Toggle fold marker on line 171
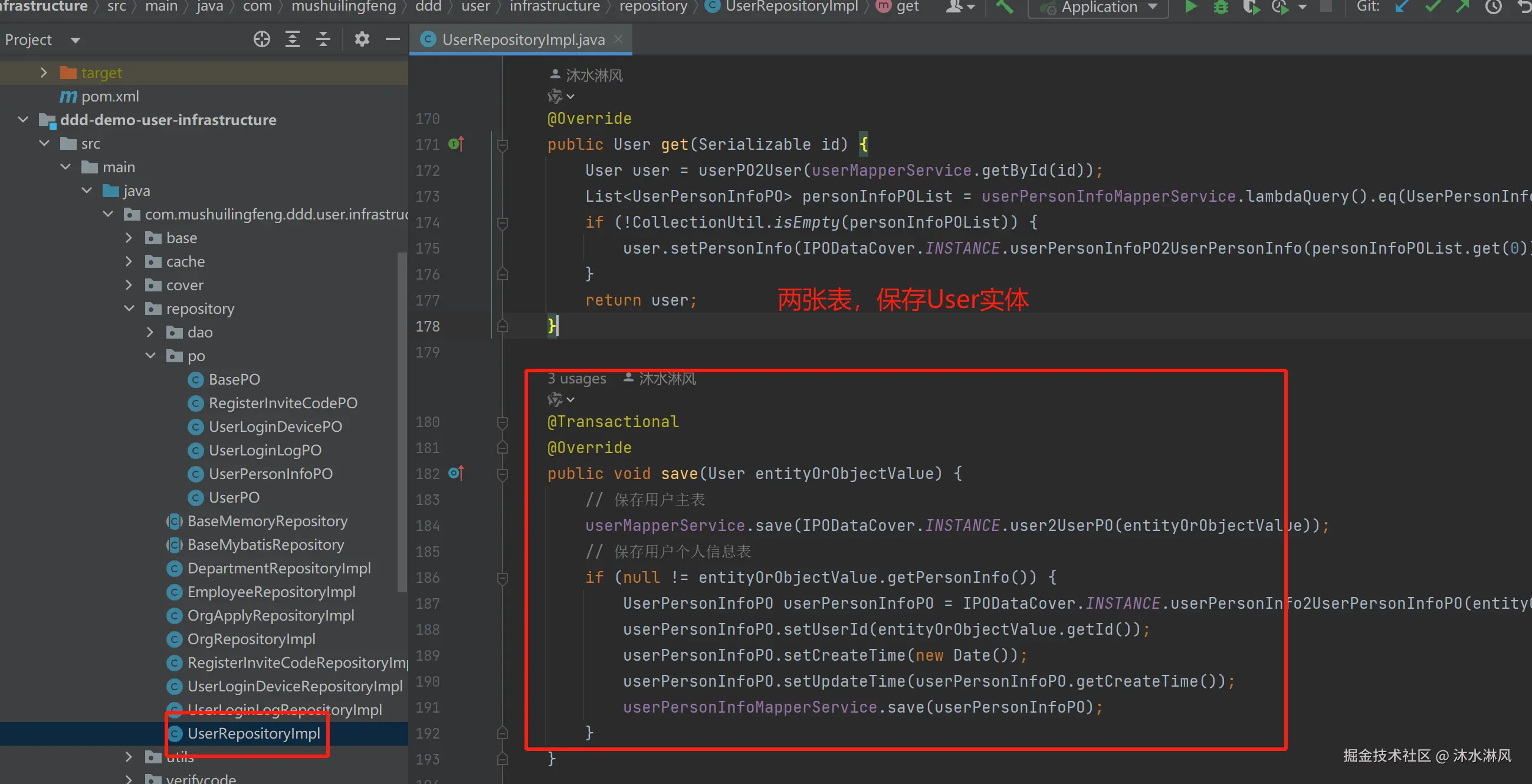The width and height of the screenshot is (1532, 784). (502, 145)
